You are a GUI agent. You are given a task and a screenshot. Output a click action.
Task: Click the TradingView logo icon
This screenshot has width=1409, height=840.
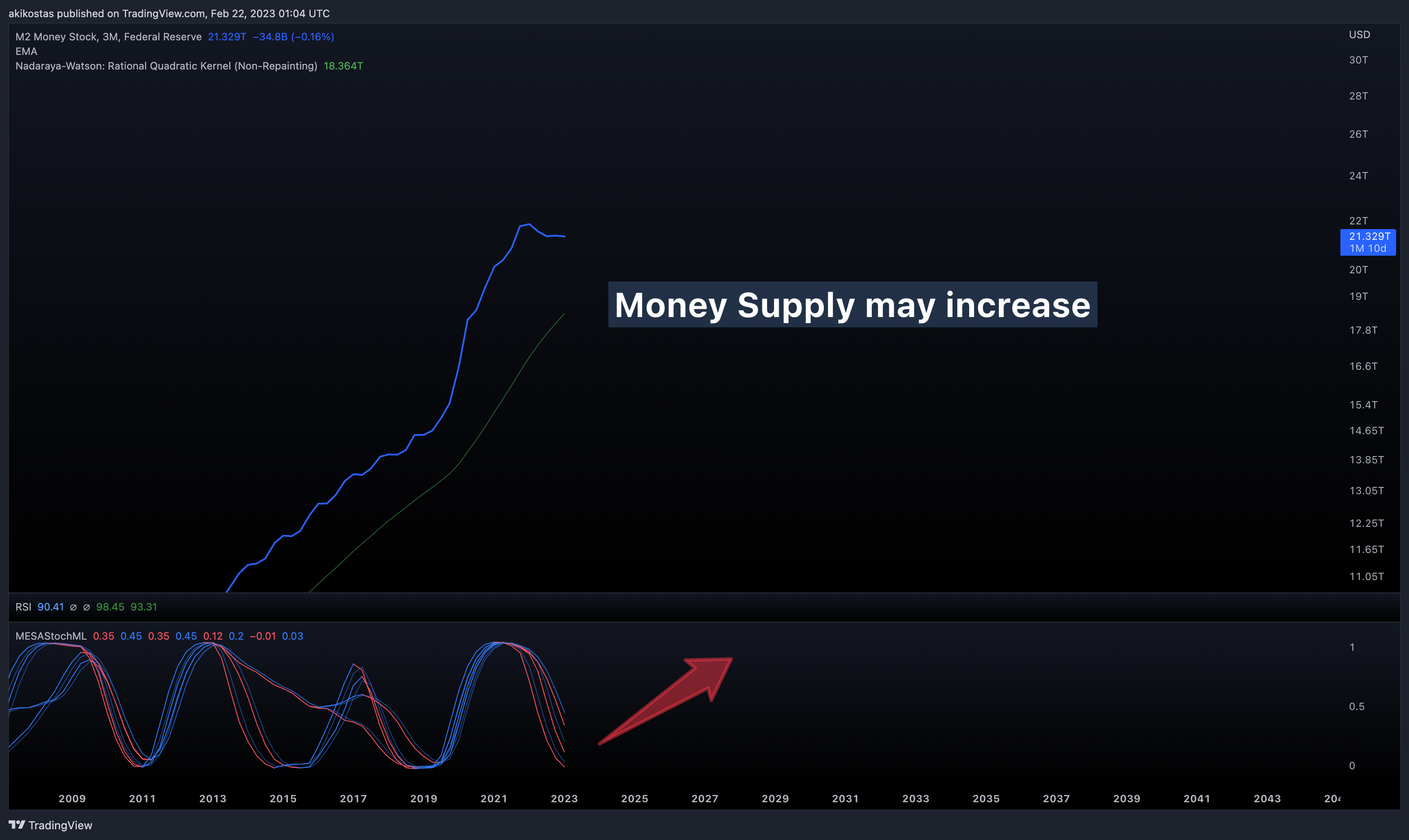17,825
